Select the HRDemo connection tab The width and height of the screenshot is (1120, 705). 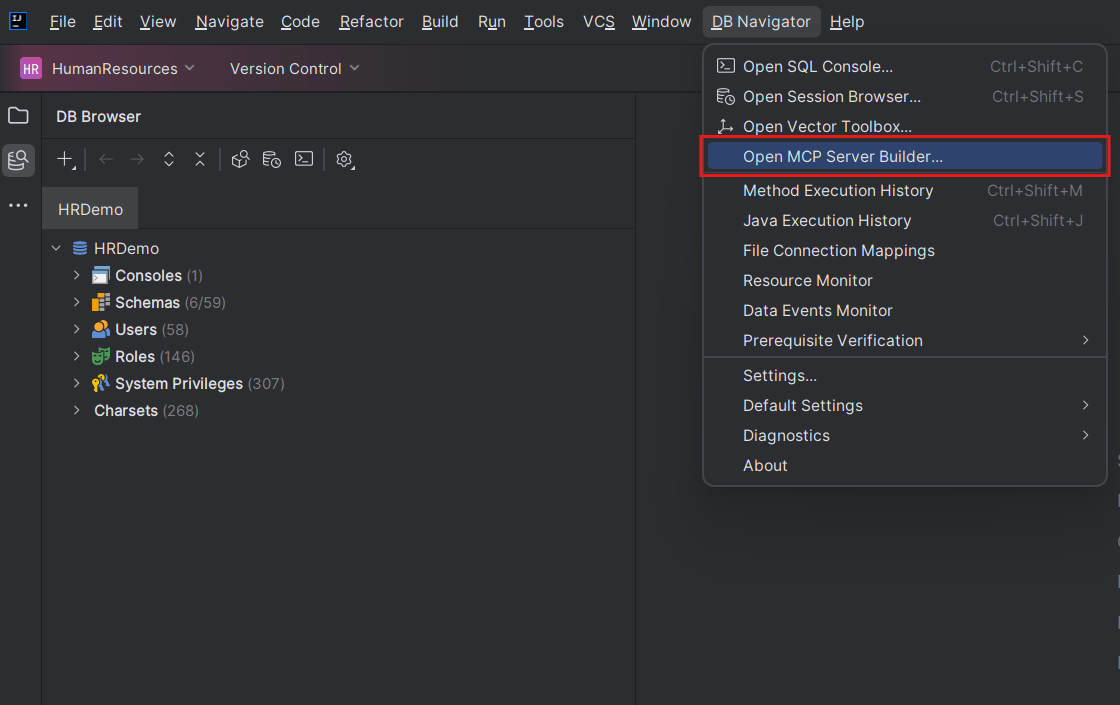click(x=90, y=209)
